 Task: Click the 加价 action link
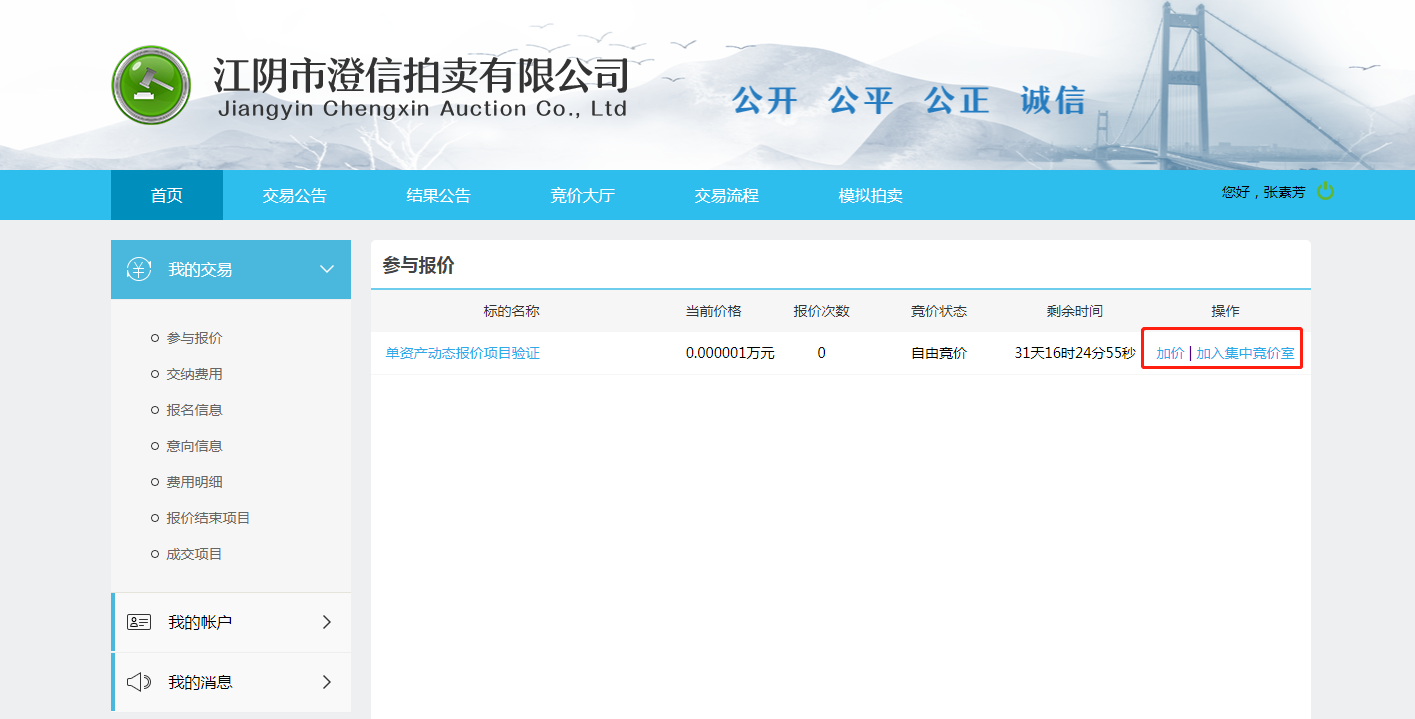1170,353
